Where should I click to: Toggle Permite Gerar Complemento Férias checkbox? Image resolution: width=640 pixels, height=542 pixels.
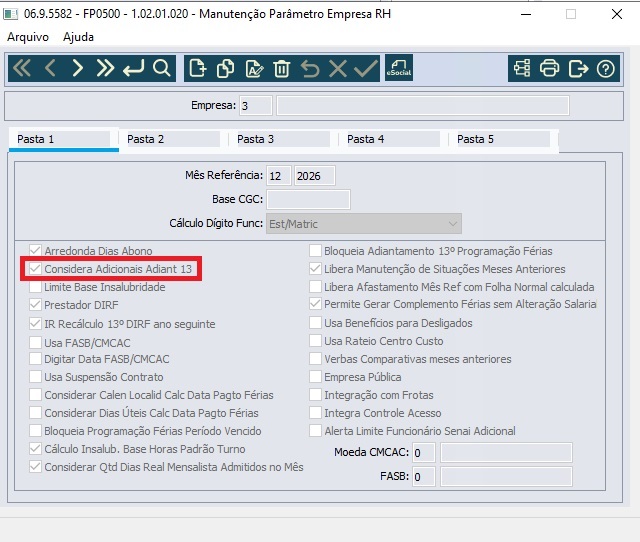point(315,304)
